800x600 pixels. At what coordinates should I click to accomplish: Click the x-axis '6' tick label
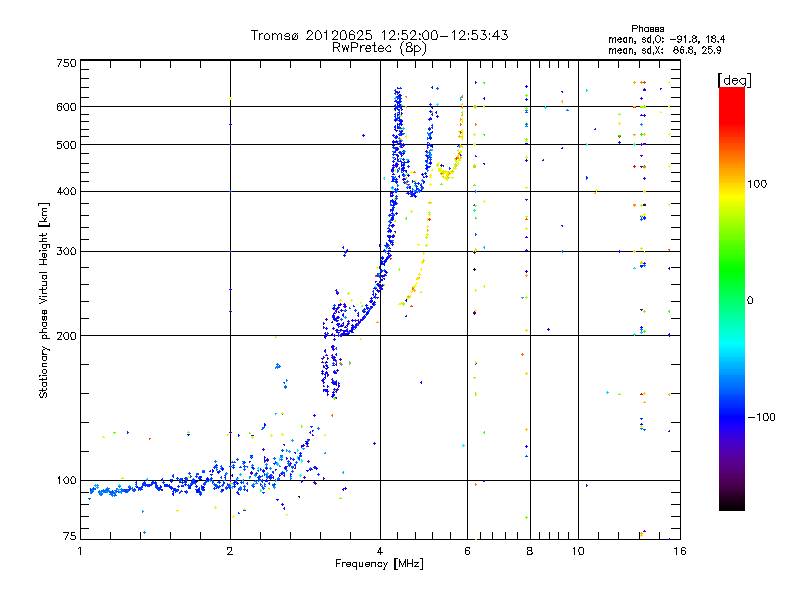(467, 551)
